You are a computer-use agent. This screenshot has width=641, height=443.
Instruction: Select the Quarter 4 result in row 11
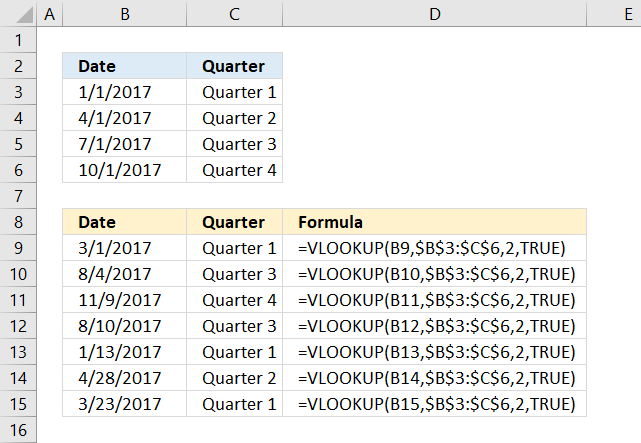click(234, 300)
